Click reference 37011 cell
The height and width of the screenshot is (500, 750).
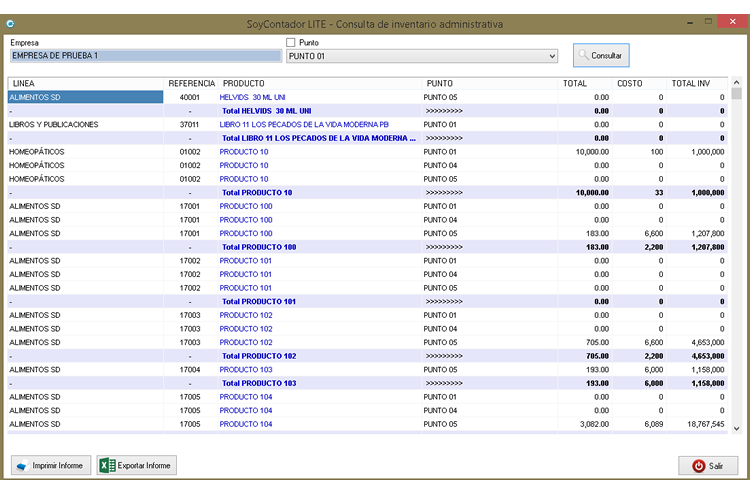(190, 124)
